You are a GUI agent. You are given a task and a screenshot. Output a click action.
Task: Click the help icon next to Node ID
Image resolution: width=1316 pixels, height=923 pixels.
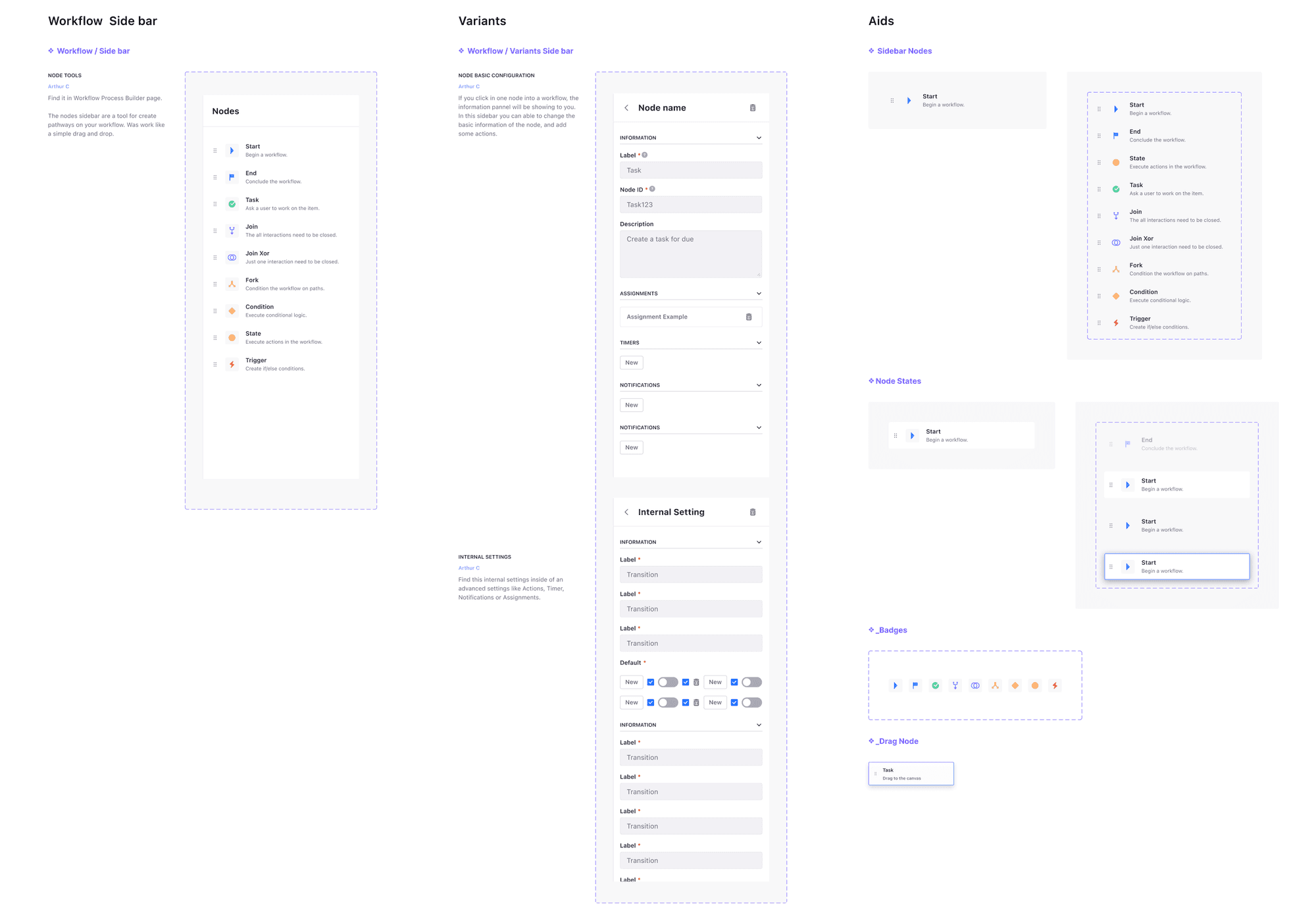(x=652, y=189)
